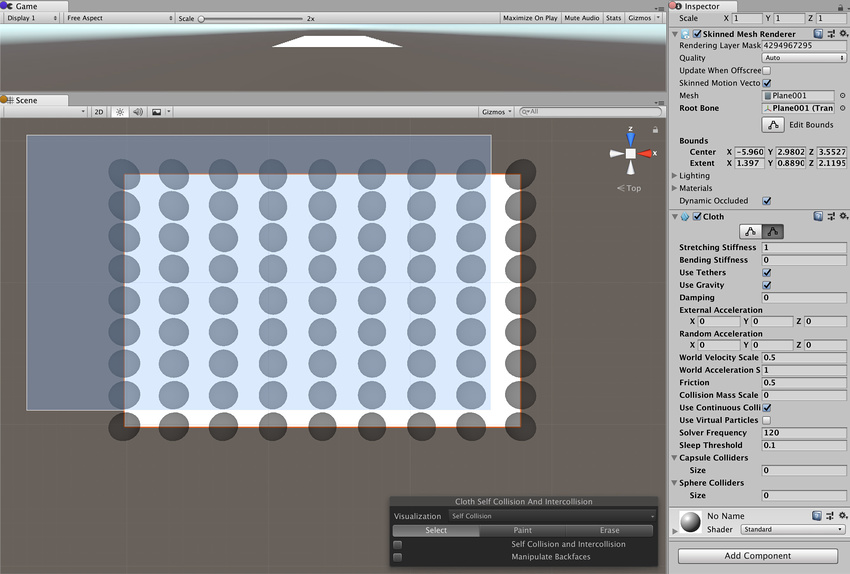Enable Use Virtual Particles checkbox

(x=766, y=420)
